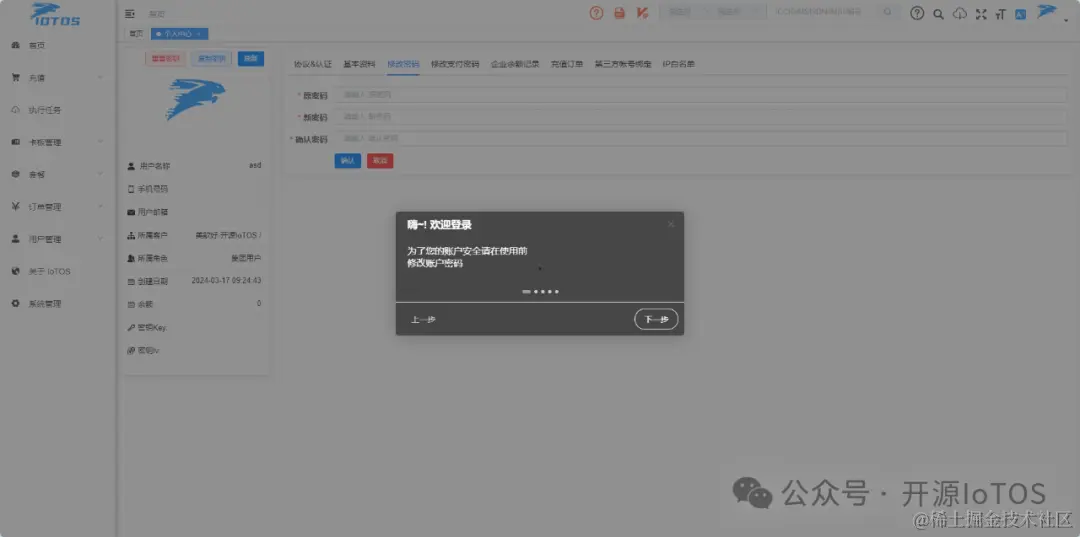1080x537 pixels.
Task: Open 关于 IoTOS in the sidebar
Action: point(58,271)
